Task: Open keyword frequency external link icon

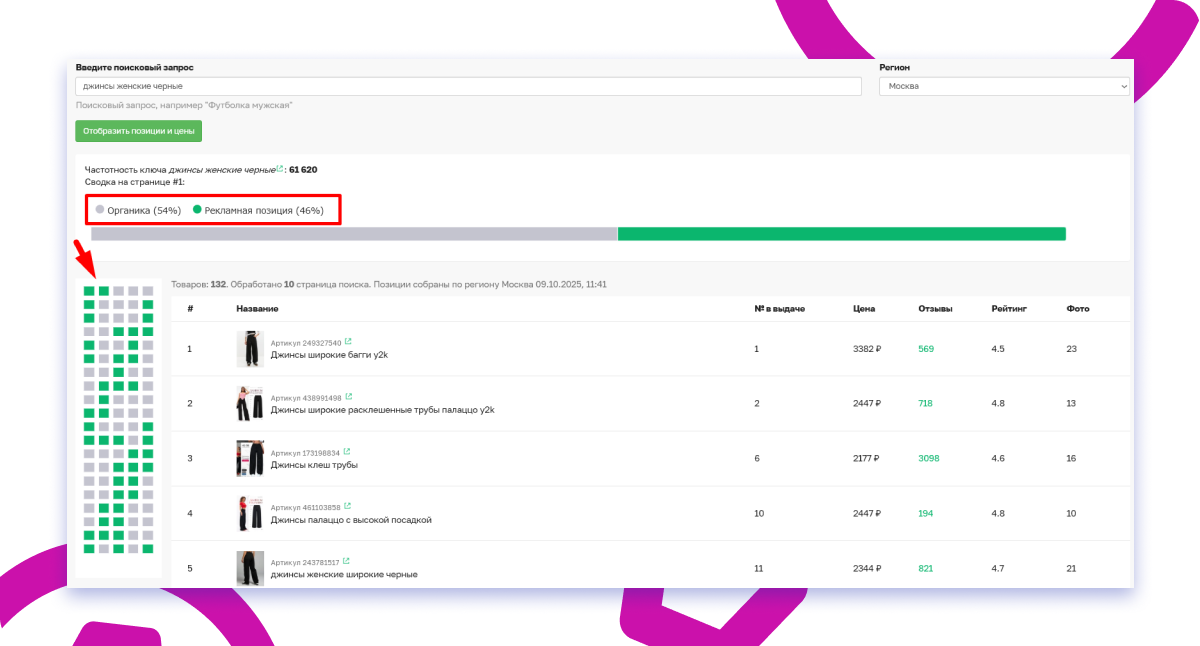Action: (x=280, y=168)
